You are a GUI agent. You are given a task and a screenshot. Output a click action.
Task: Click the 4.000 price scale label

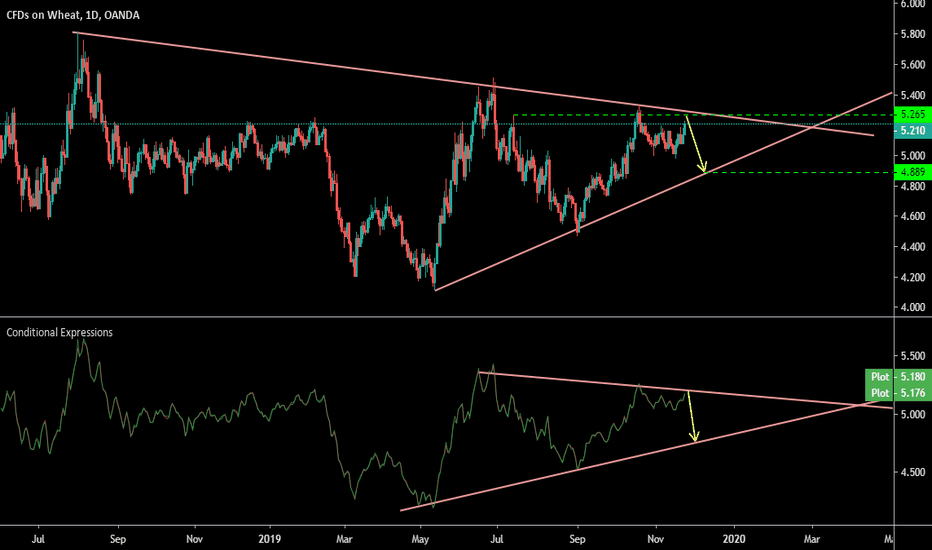click(913, 307)
